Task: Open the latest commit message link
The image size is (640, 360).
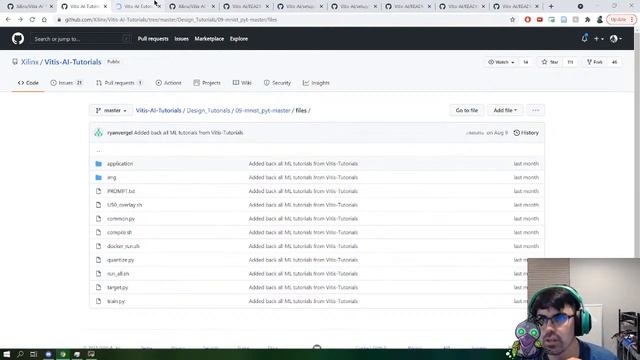Action: pos(189,133)
